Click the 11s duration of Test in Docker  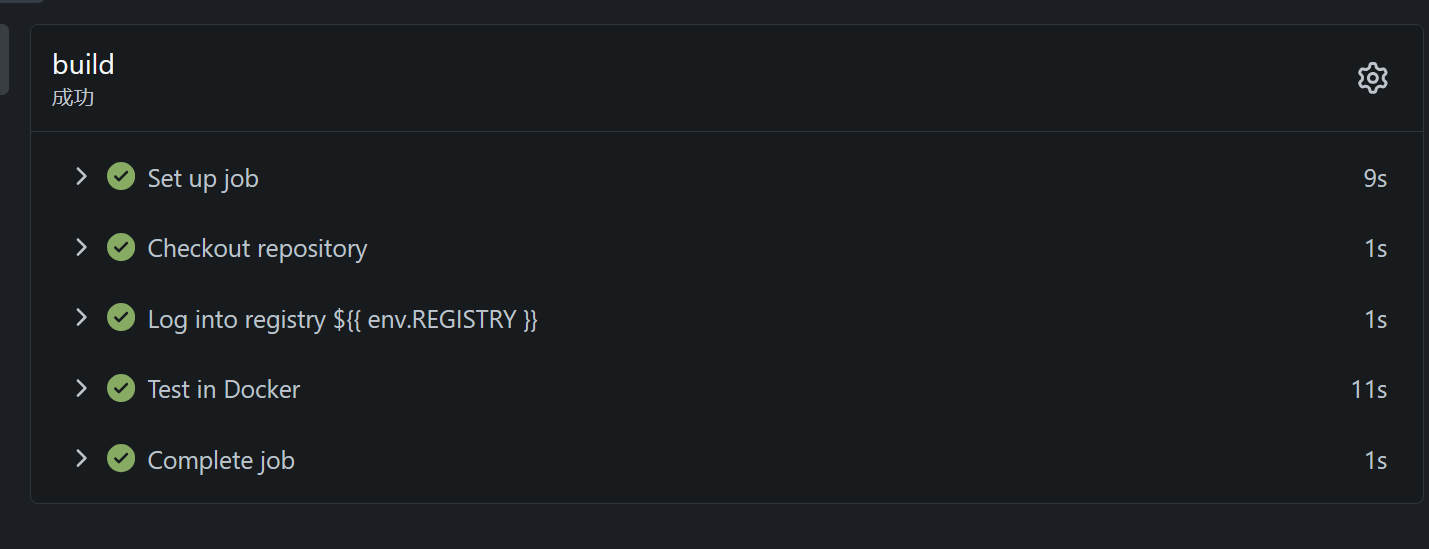point(1368,389)
